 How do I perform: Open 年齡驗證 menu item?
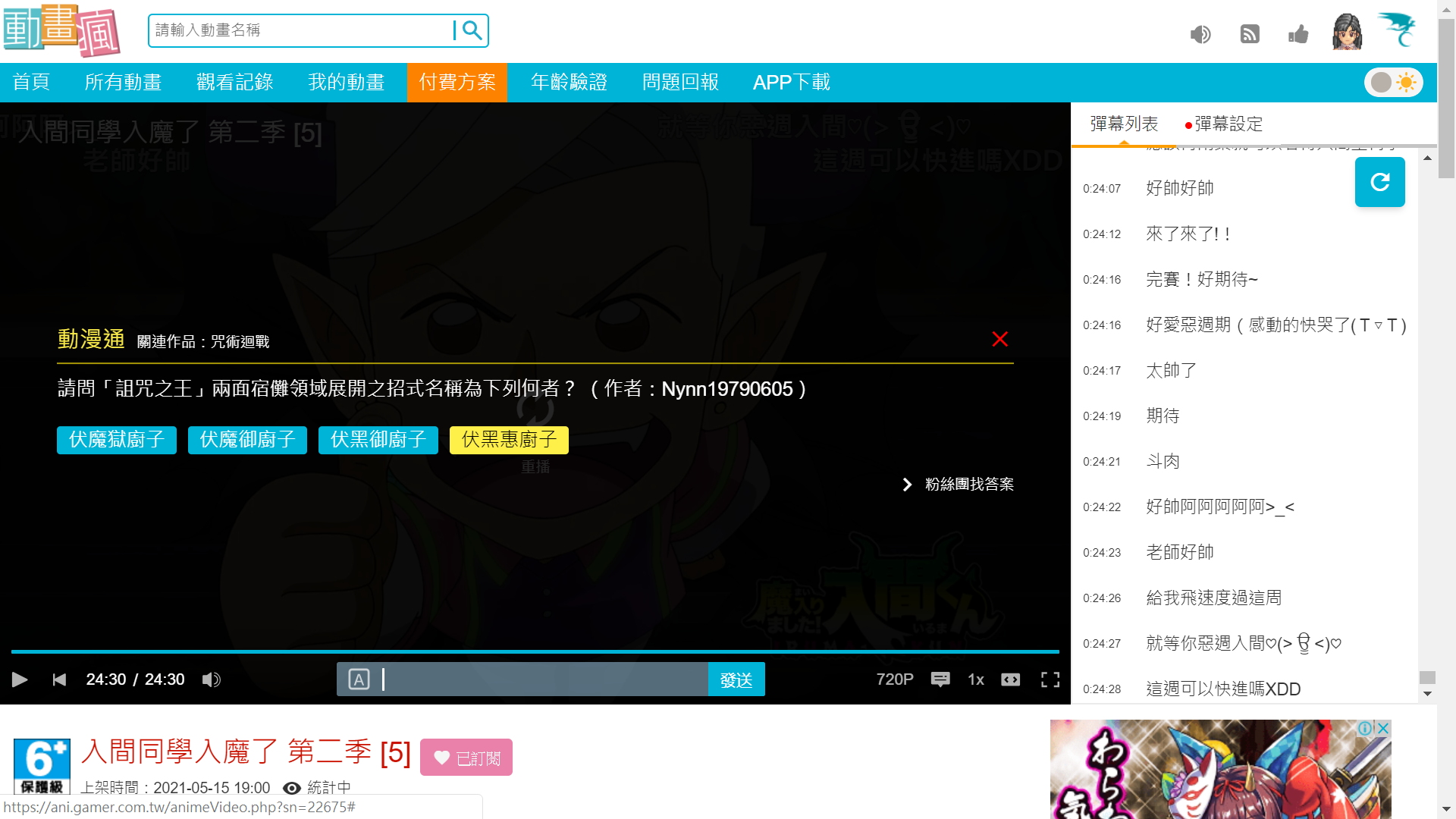[569, 82]
